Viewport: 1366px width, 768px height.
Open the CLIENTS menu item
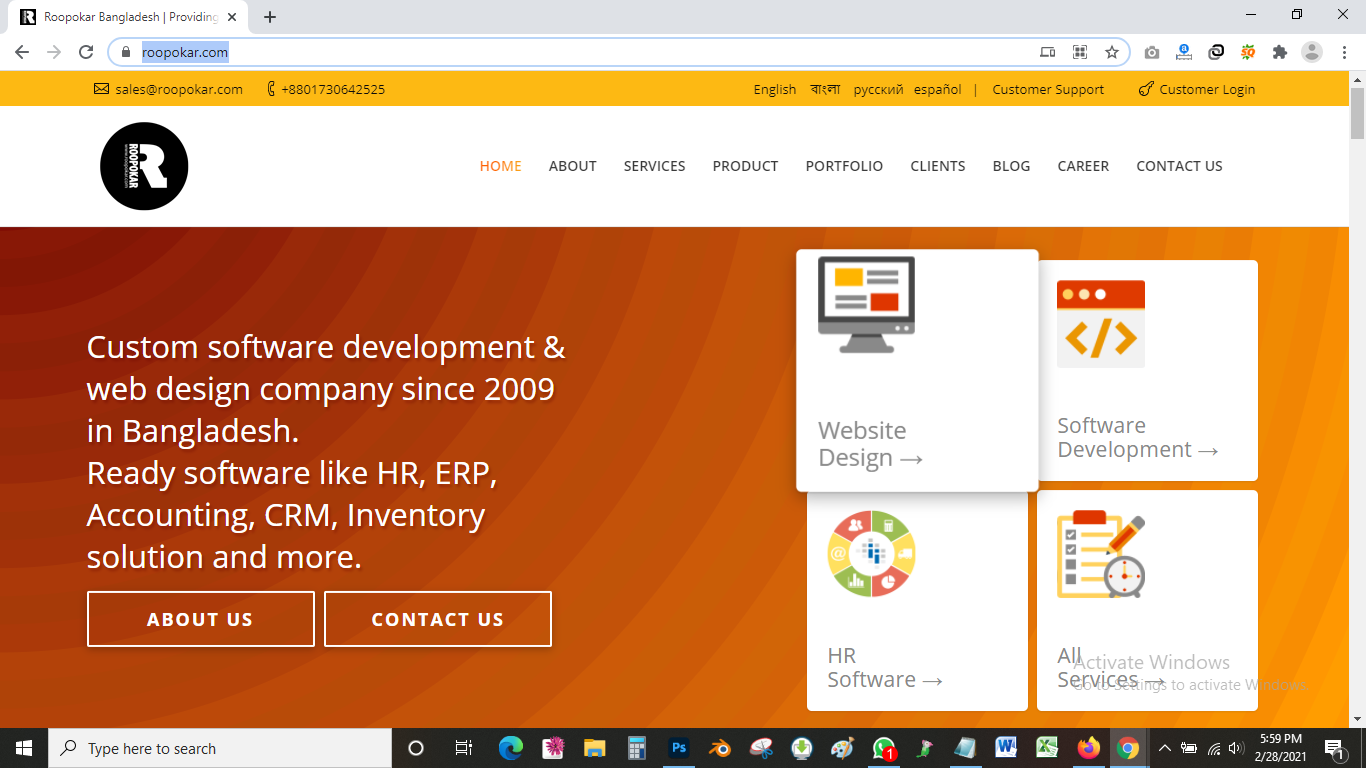point(938,166)
